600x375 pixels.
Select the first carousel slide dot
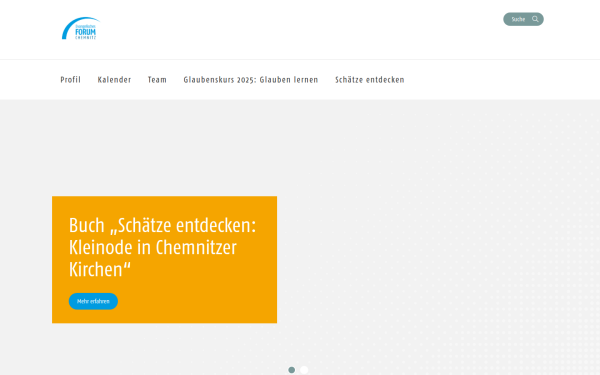(x=292, y=370)
